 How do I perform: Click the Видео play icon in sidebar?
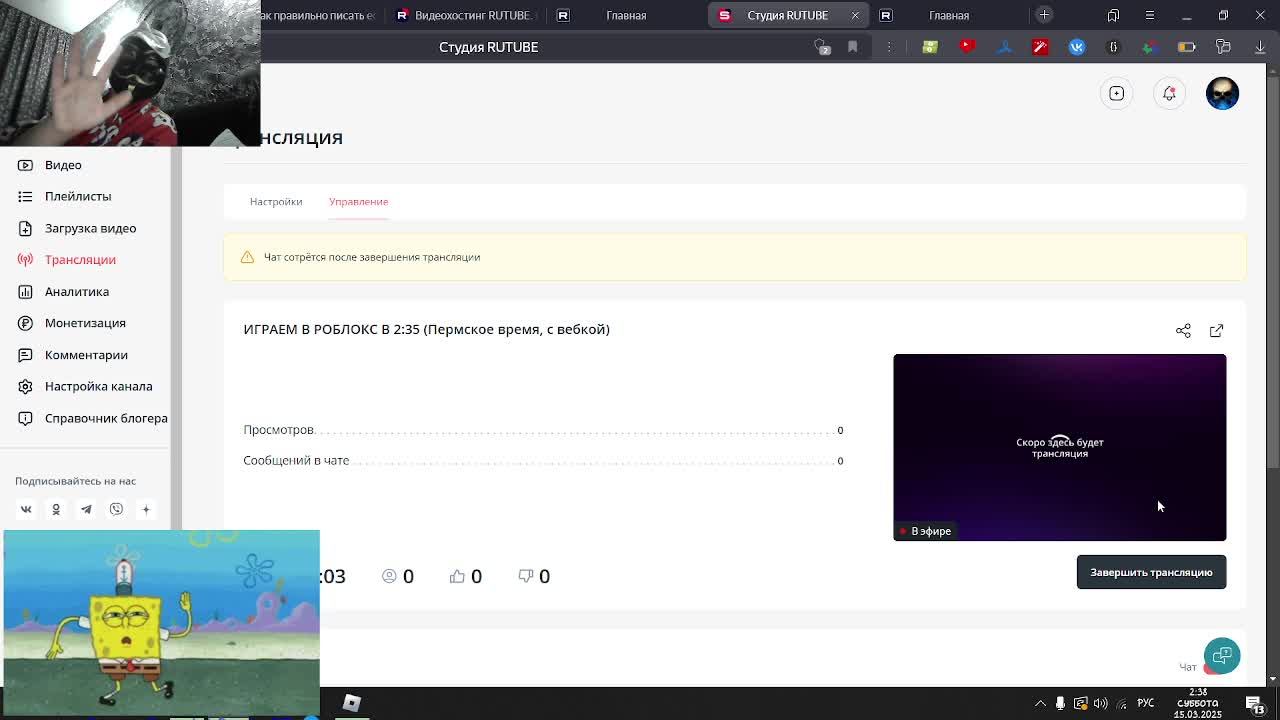pos(25,165)
